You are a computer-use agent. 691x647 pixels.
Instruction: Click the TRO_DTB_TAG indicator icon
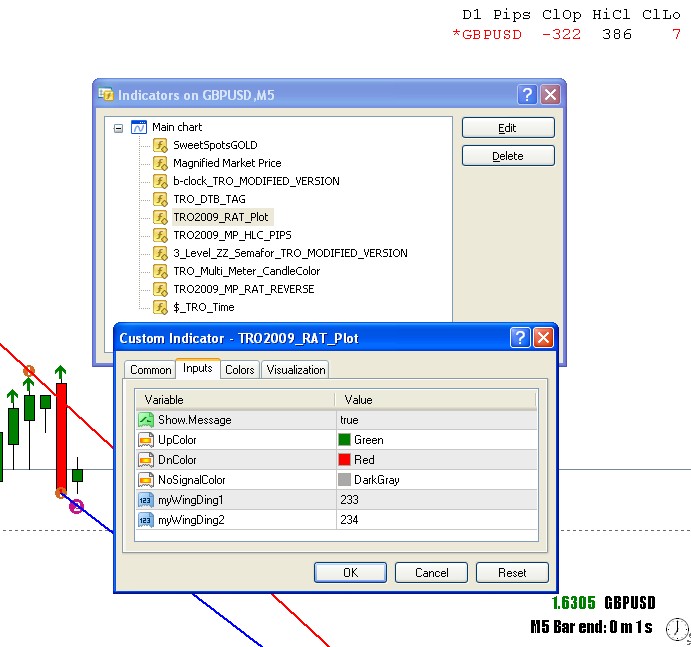(x=160, y=199)
